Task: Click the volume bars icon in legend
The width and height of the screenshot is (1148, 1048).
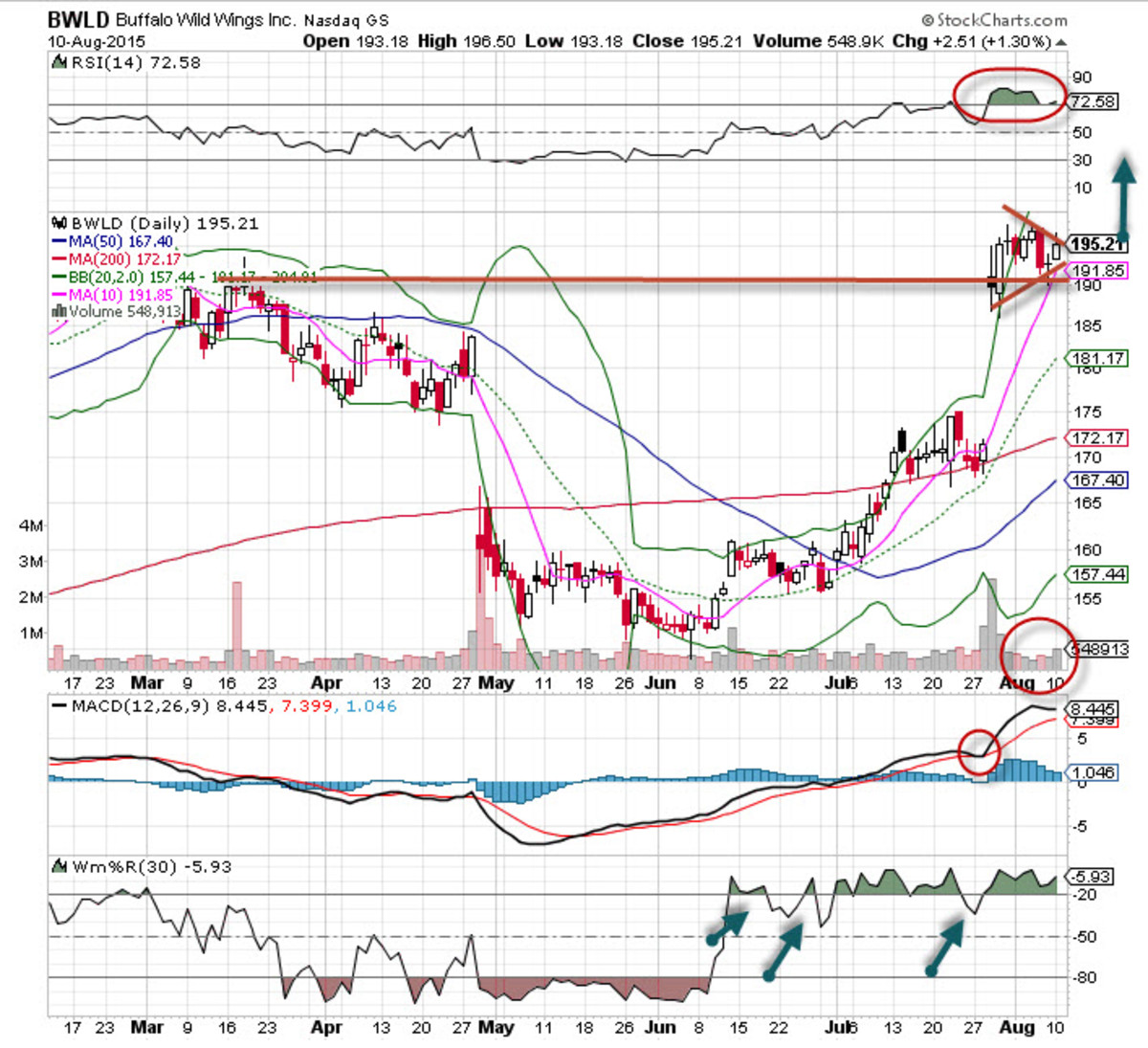Action: [58, 311]
